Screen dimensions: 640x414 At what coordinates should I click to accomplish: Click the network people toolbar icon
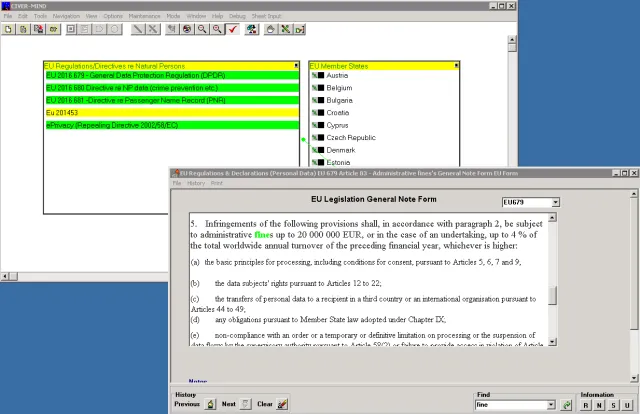(x=252, y=29)
